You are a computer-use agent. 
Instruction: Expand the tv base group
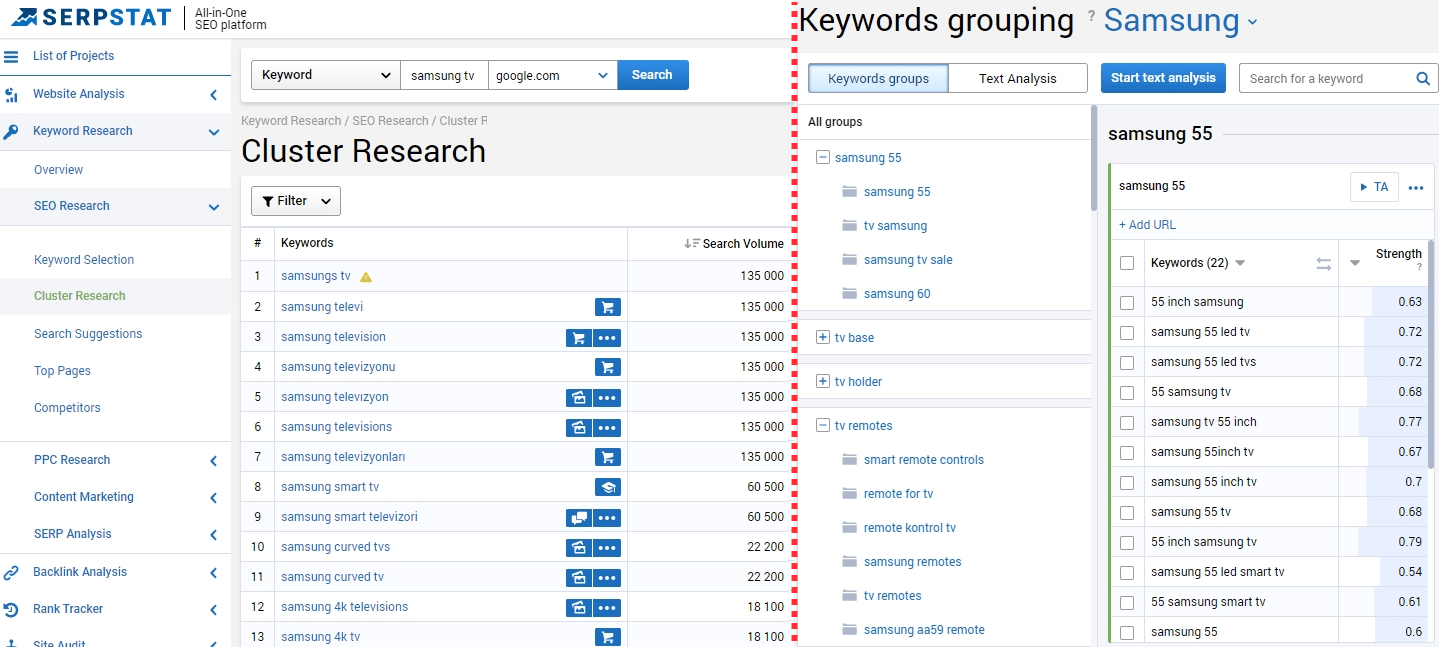[x=823, y=338]
